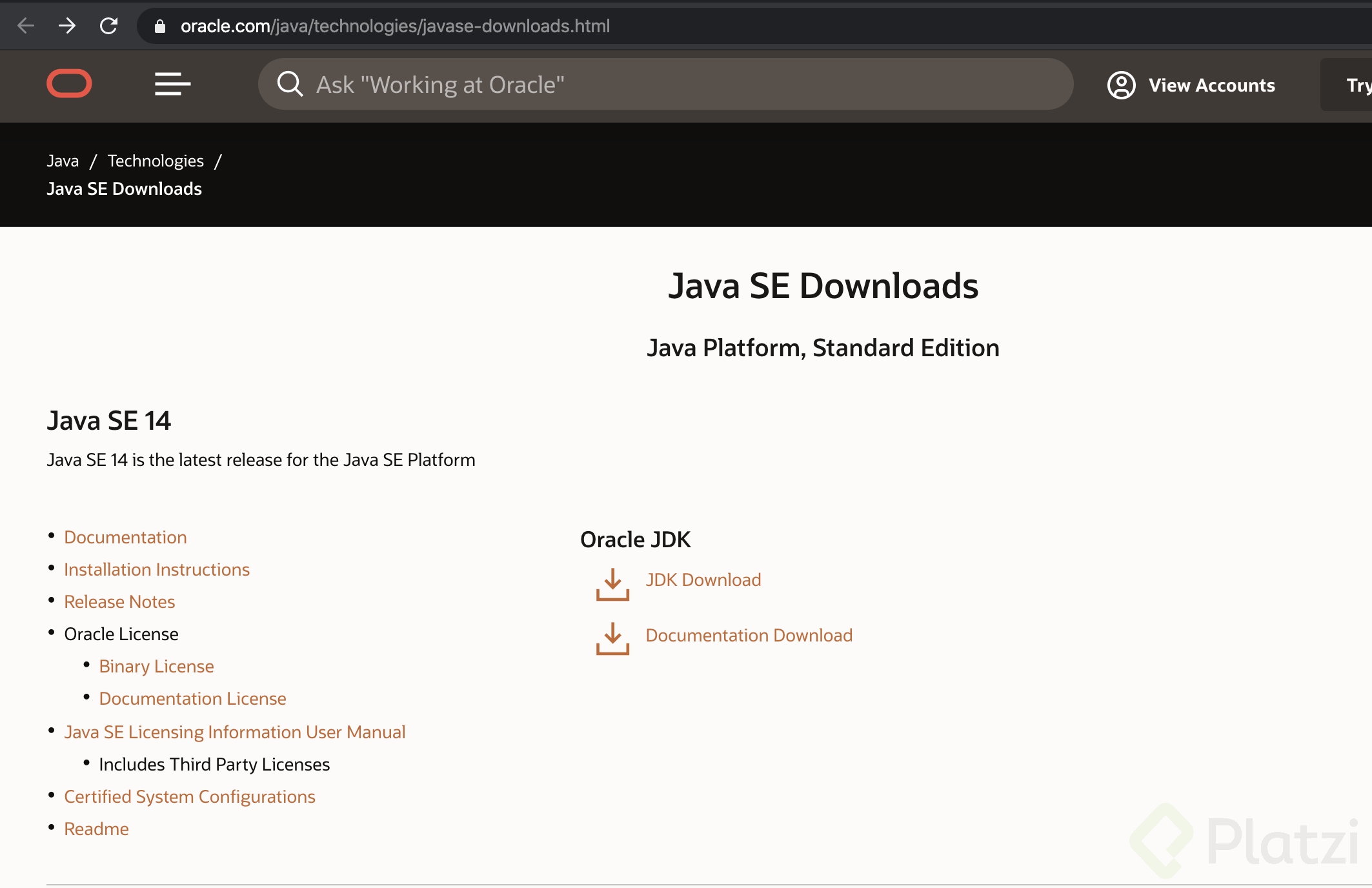This screenshot has width=1372, height=888.
Task: Open the Release Notes link
Action: pyautogui.click(x=119, y=601)
